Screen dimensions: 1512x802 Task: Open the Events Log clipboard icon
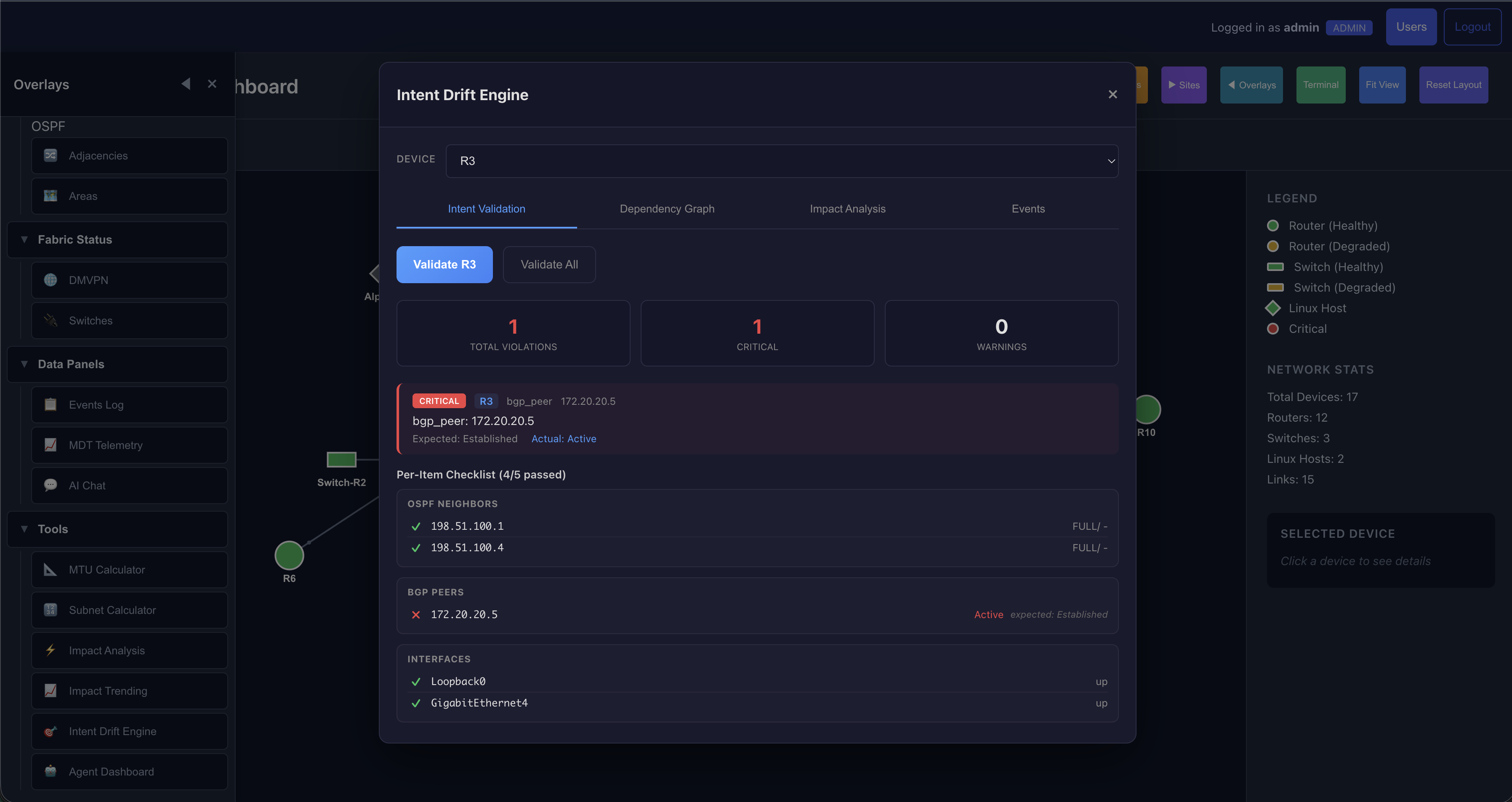click(x=51, y=404)
